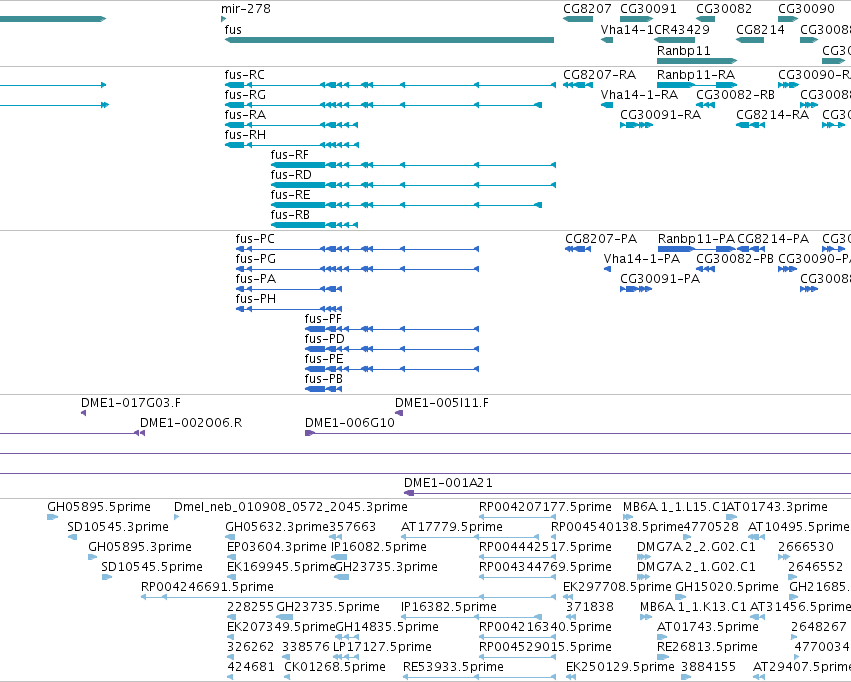Open the AT01743.5prime EST label
The width and height of the screenshot is (851, 682).
click(708, 627)
